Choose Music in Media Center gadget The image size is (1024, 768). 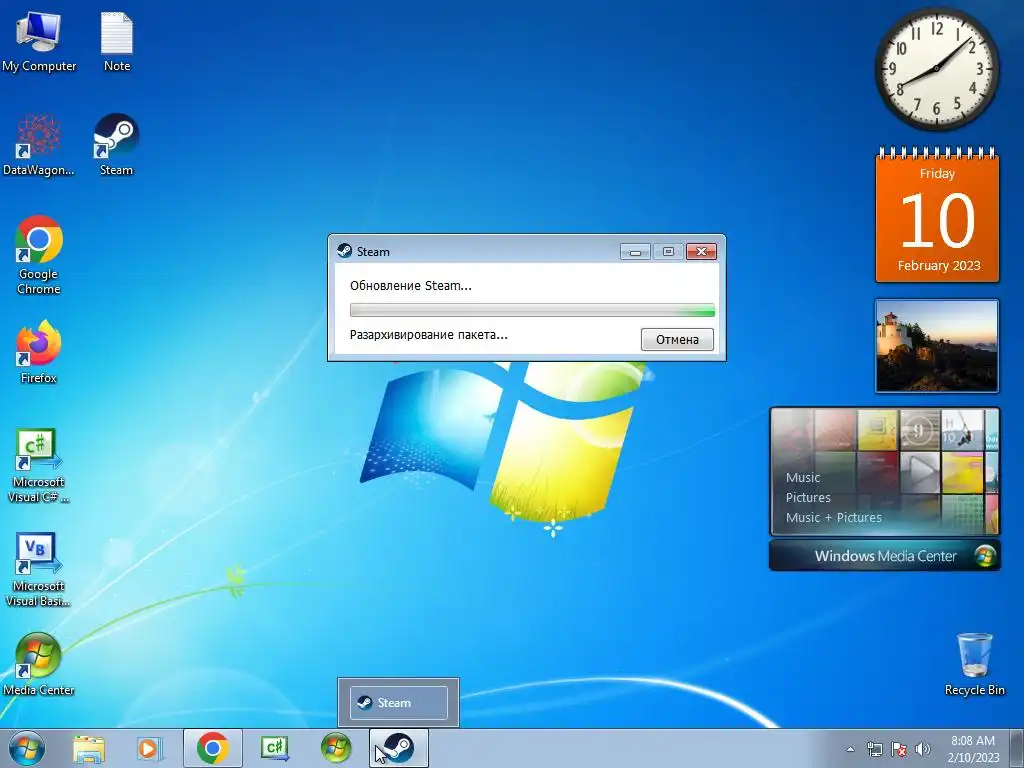(803, 477)
